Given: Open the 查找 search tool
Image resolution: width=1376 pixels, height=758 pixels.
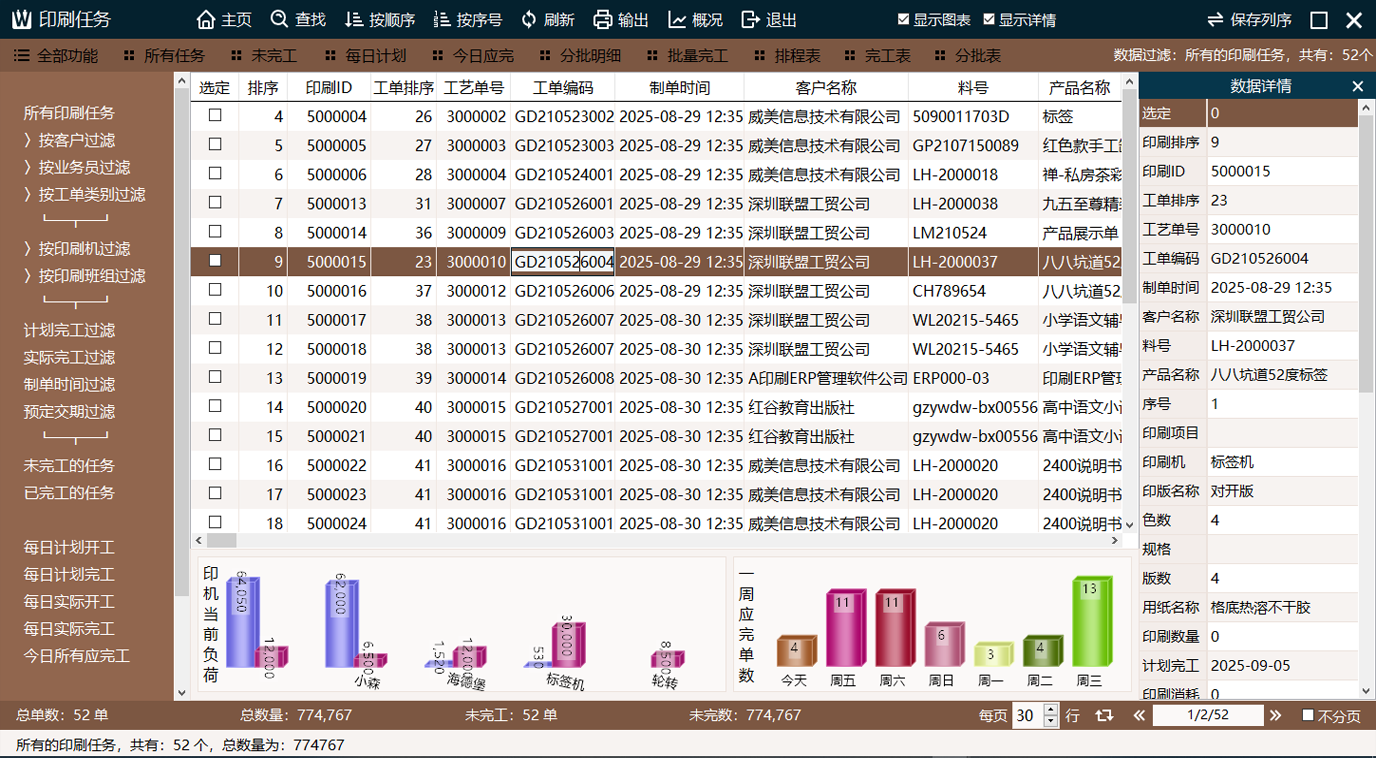Looking at the screenshot, I should click(279, 20).
